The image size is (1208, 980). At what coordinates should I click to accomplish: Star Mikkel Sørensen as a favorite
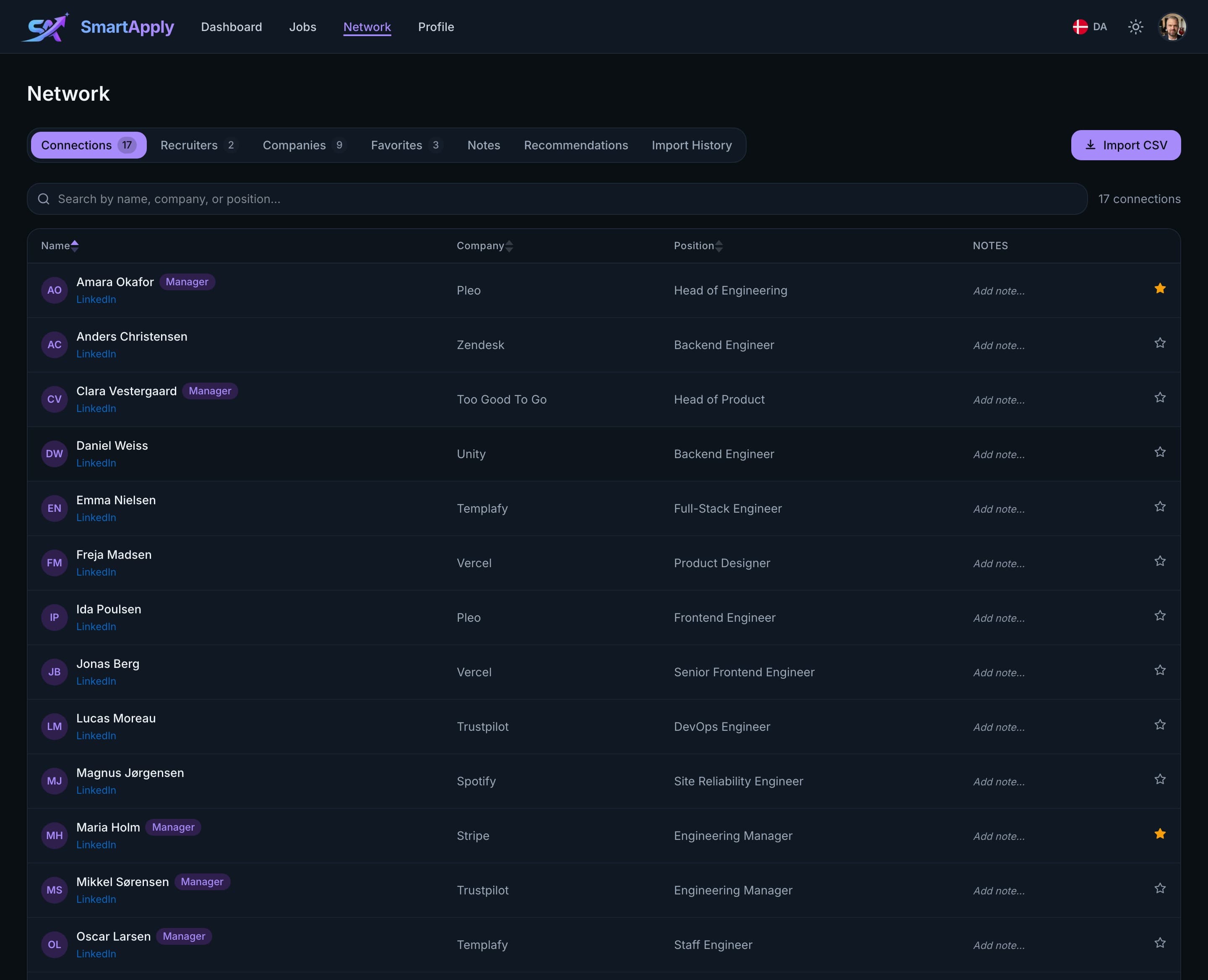click(1160, 889)
